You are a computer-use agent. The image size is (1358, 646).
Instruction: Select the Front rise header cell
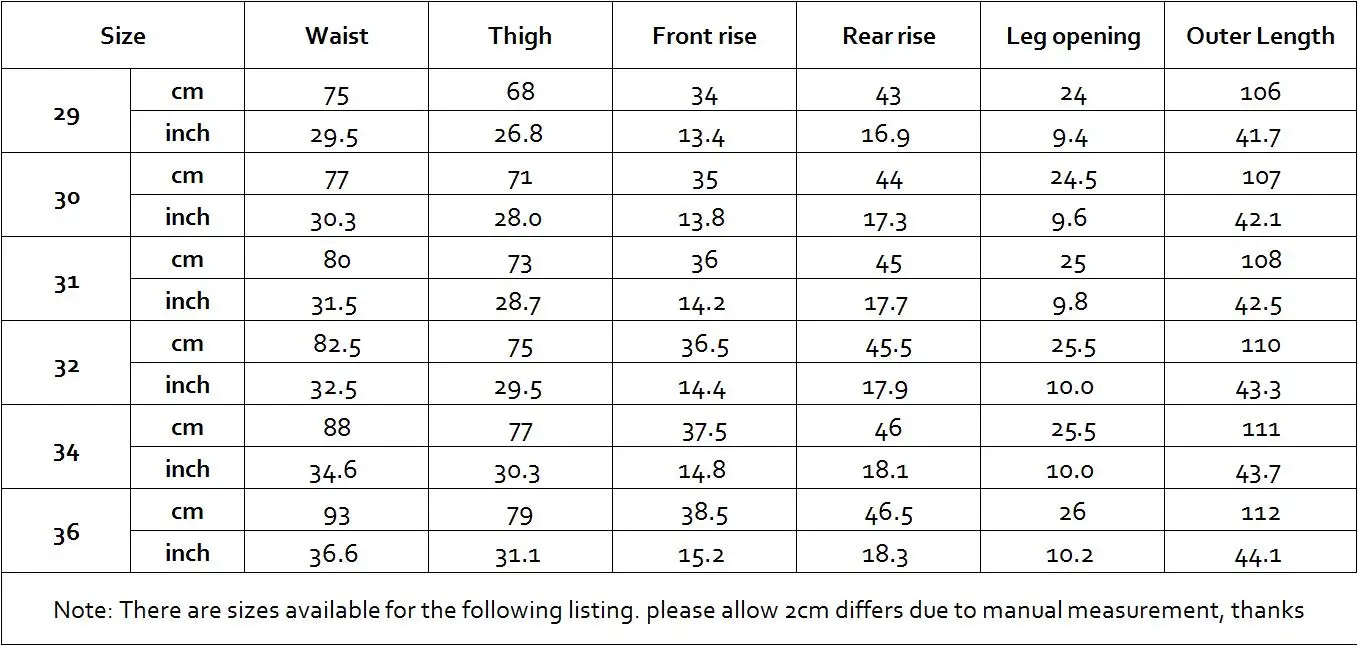[x=704, y=36]
